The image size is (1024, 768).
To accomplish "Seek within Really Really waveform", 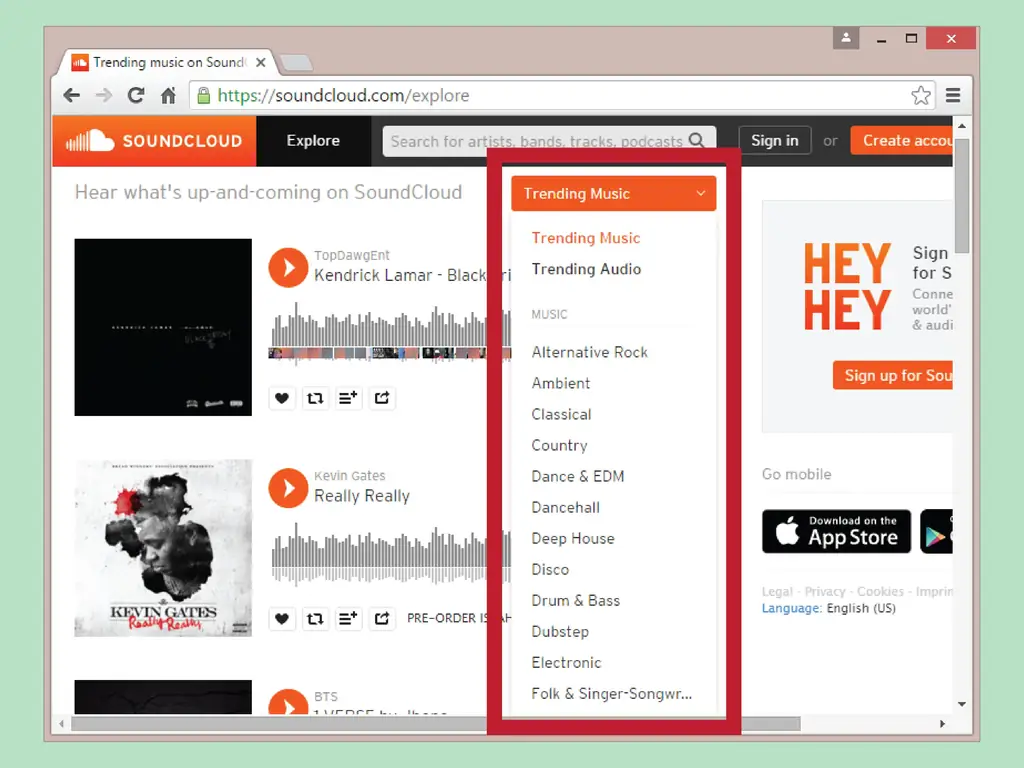I will pos(390,552).
